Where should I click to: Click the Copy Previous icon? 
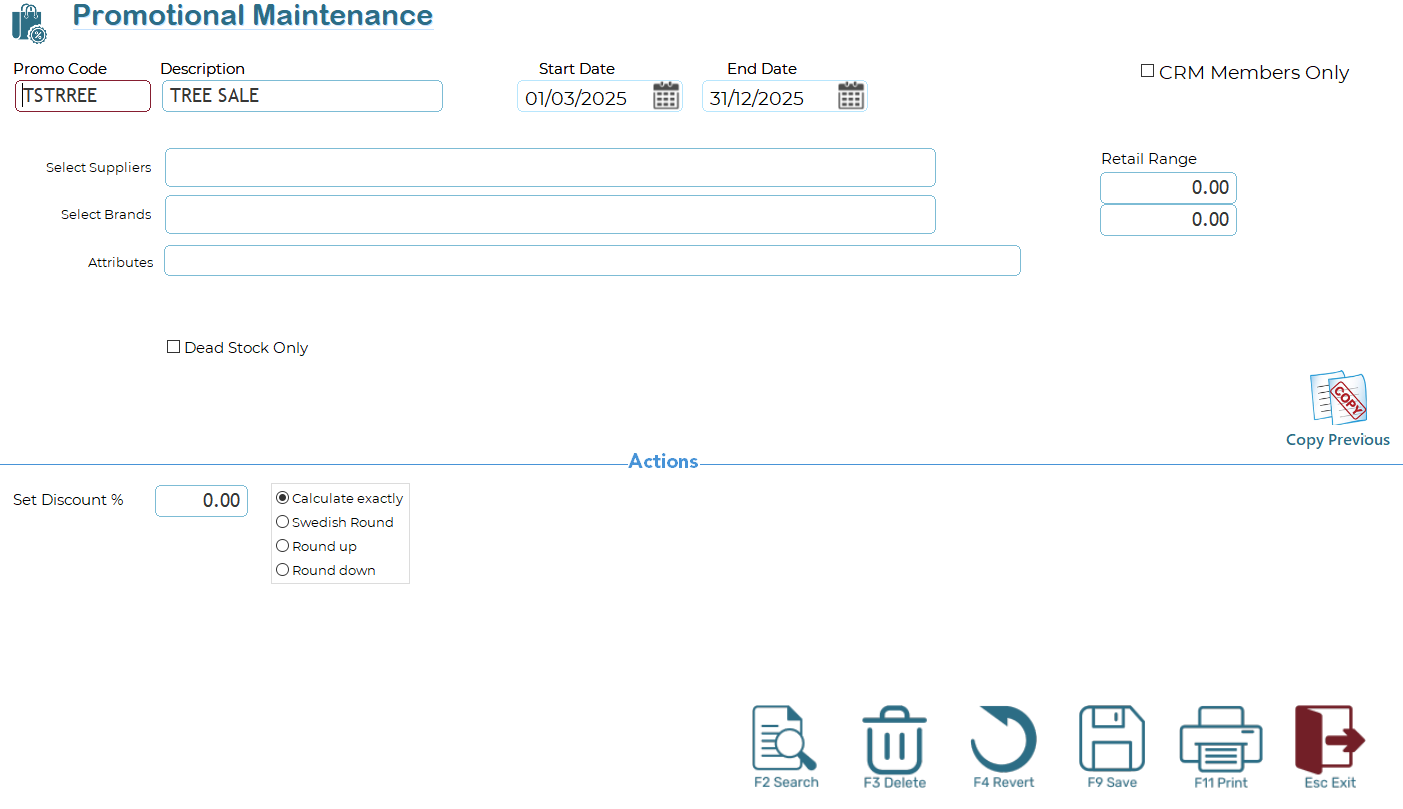tap(1338, 400)
